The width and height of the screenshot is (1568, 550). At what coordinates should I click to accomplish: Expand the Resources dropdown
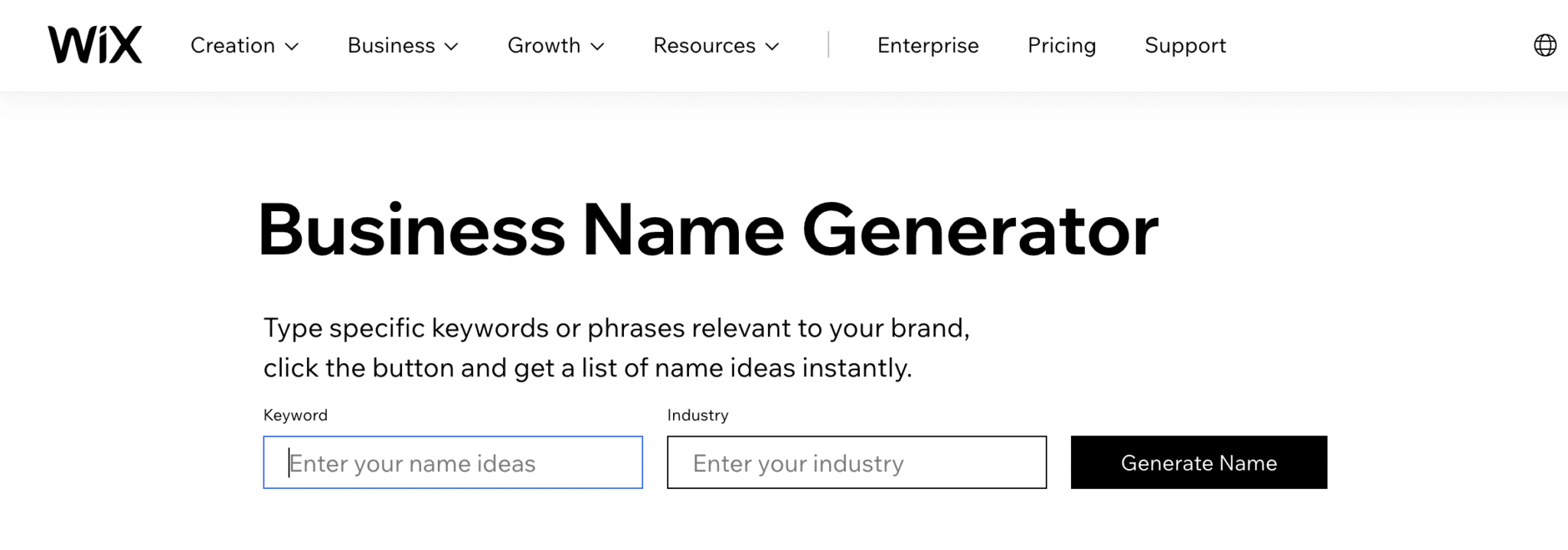pos(704,46)
